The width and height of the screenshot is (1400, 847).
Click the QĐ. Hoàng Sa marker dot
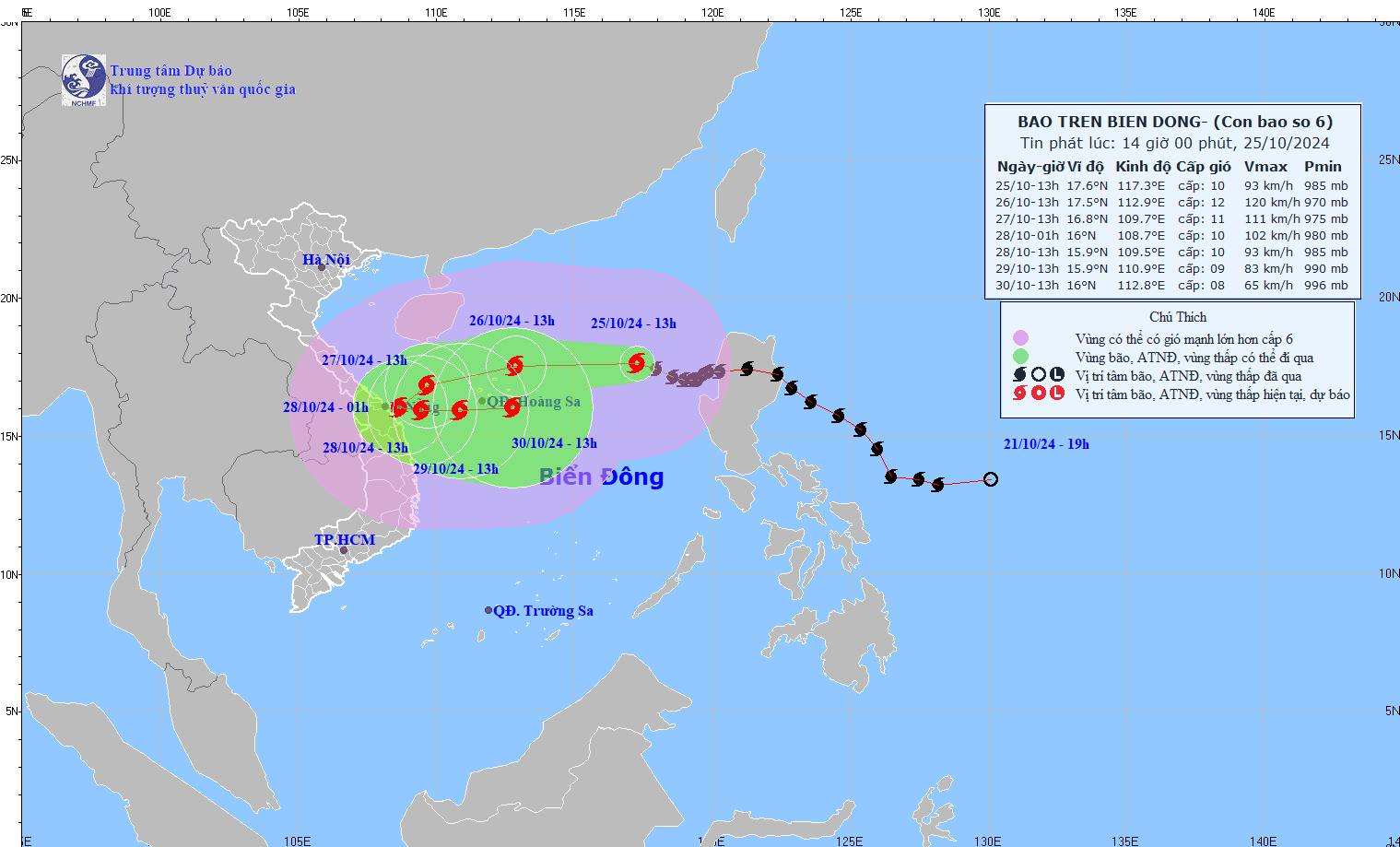point(481,401)
